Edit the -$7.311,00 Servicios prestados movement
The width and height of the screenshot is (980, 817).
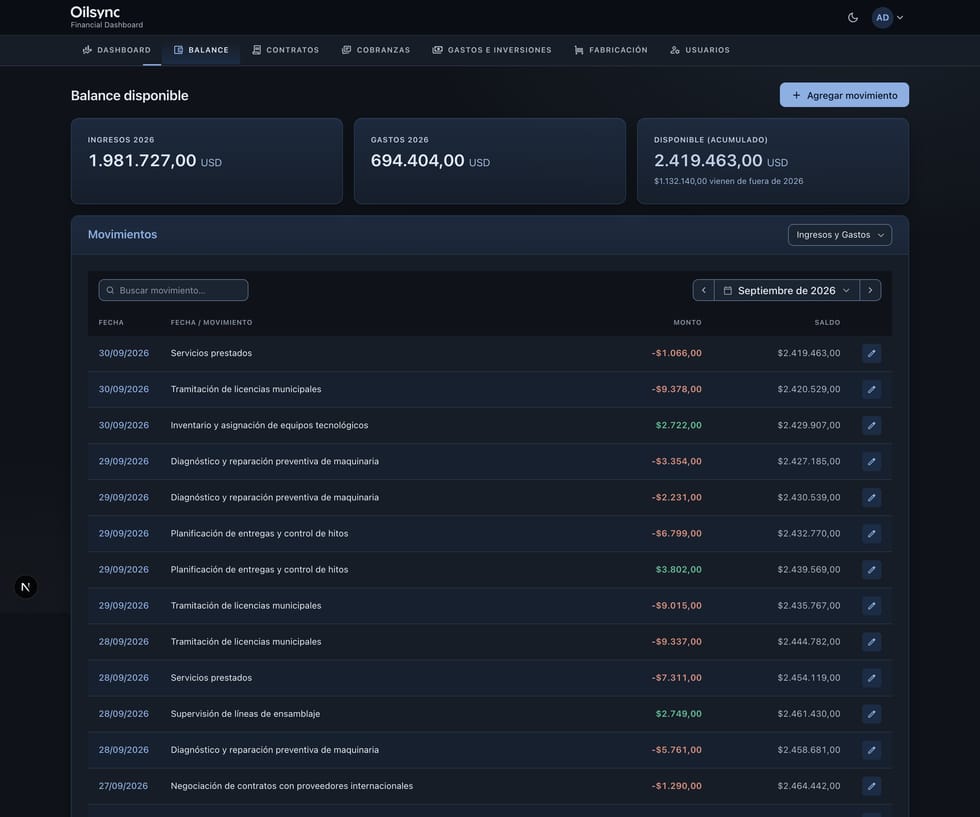point(871,678)
